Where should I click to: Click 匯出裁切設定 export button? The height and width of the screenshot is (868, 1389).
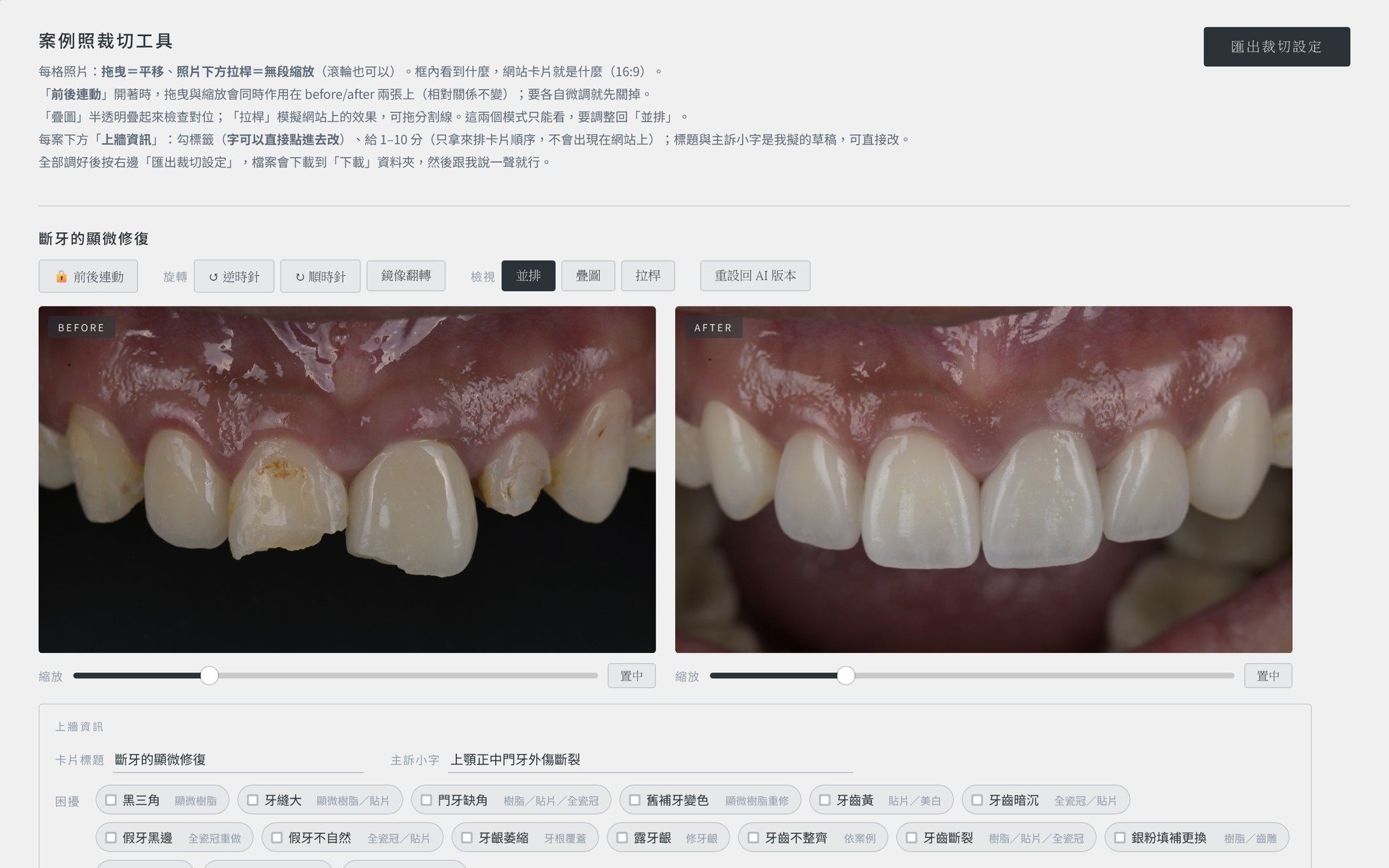[x=1276, y=47]
